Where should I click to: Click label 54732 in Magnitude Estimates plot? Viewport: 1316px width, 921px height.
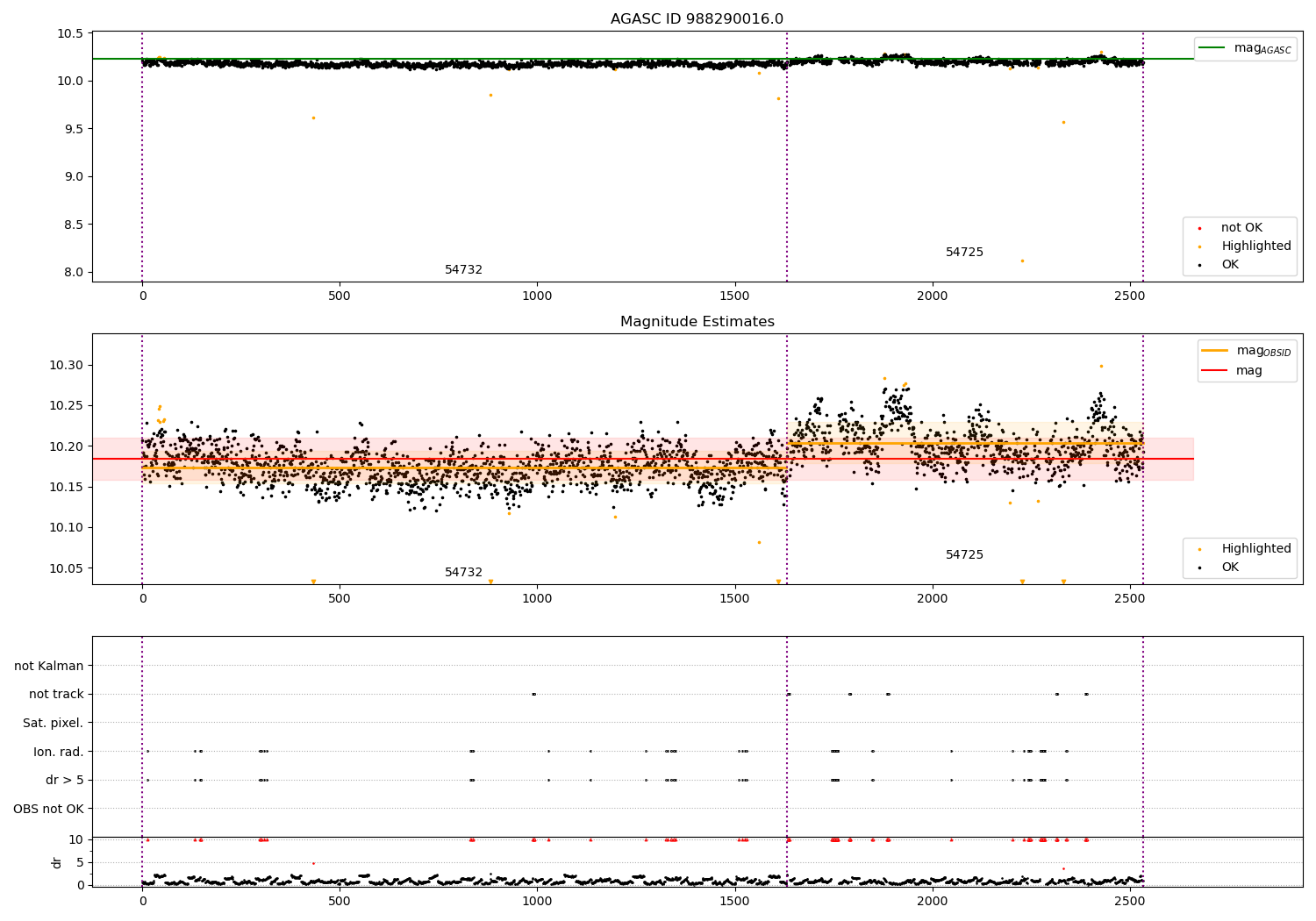(463, 573)
